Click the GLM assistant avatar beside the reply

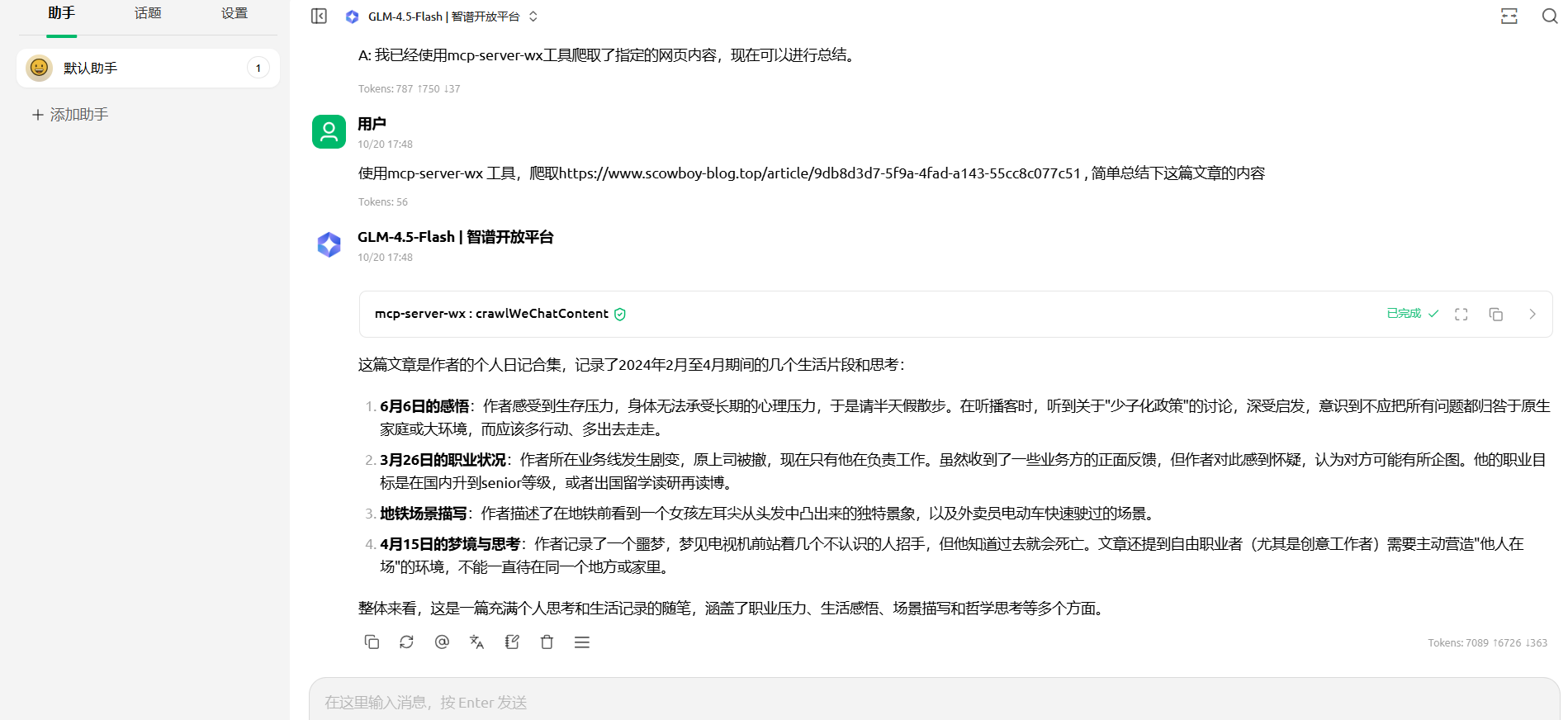click(329, 244)
